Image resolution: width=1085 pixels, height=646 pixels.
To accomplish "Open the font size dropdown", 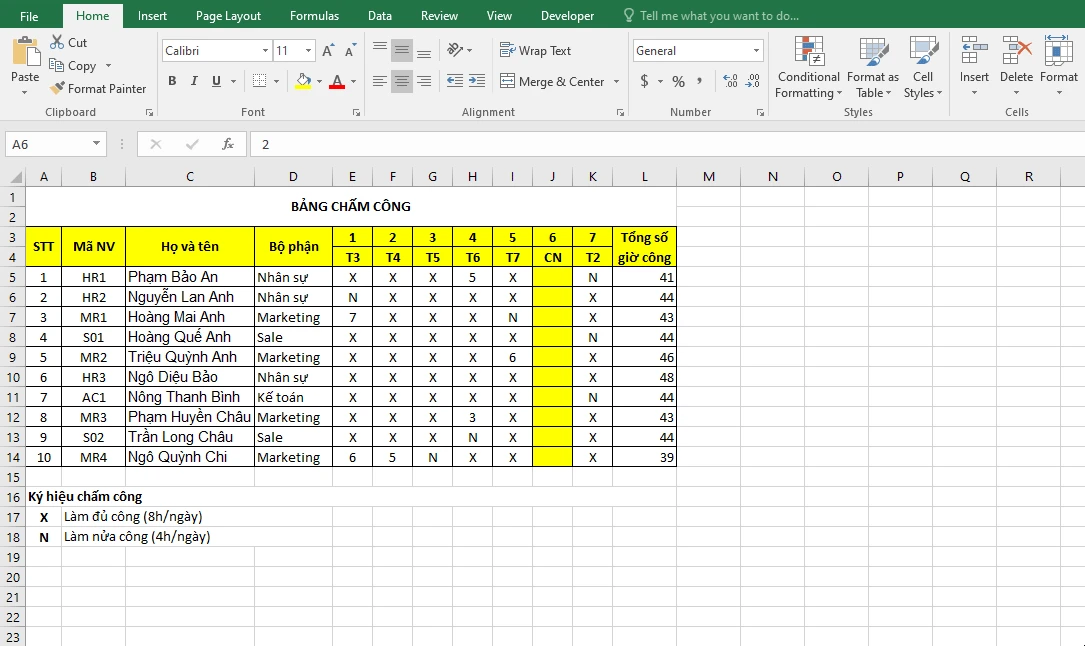I will point(306,50).
